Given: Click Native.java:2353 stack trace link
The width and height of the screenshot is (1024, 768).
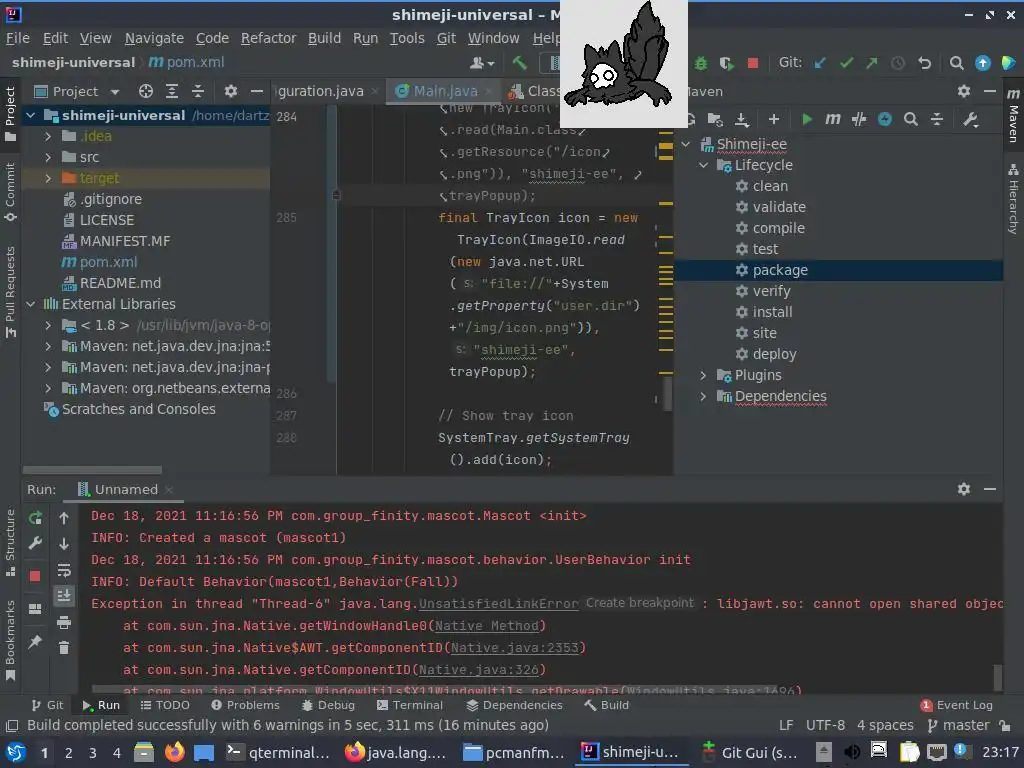Looking at the screenshot, I should 515,648.
